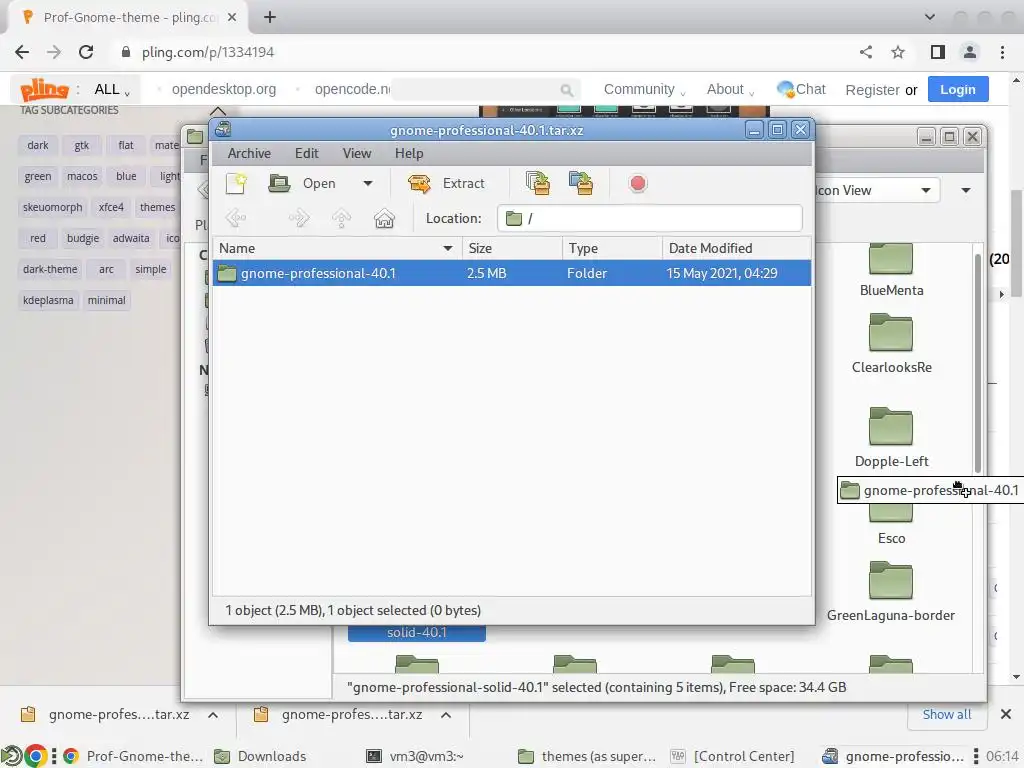Sort list by the Size column

click(512, 248)
